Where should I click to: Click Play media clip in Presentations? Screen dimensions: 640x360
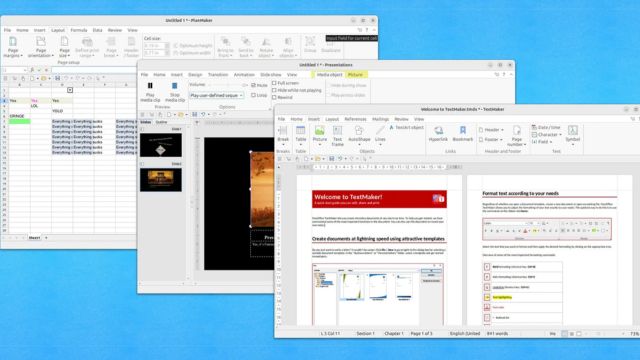(150, 92)
